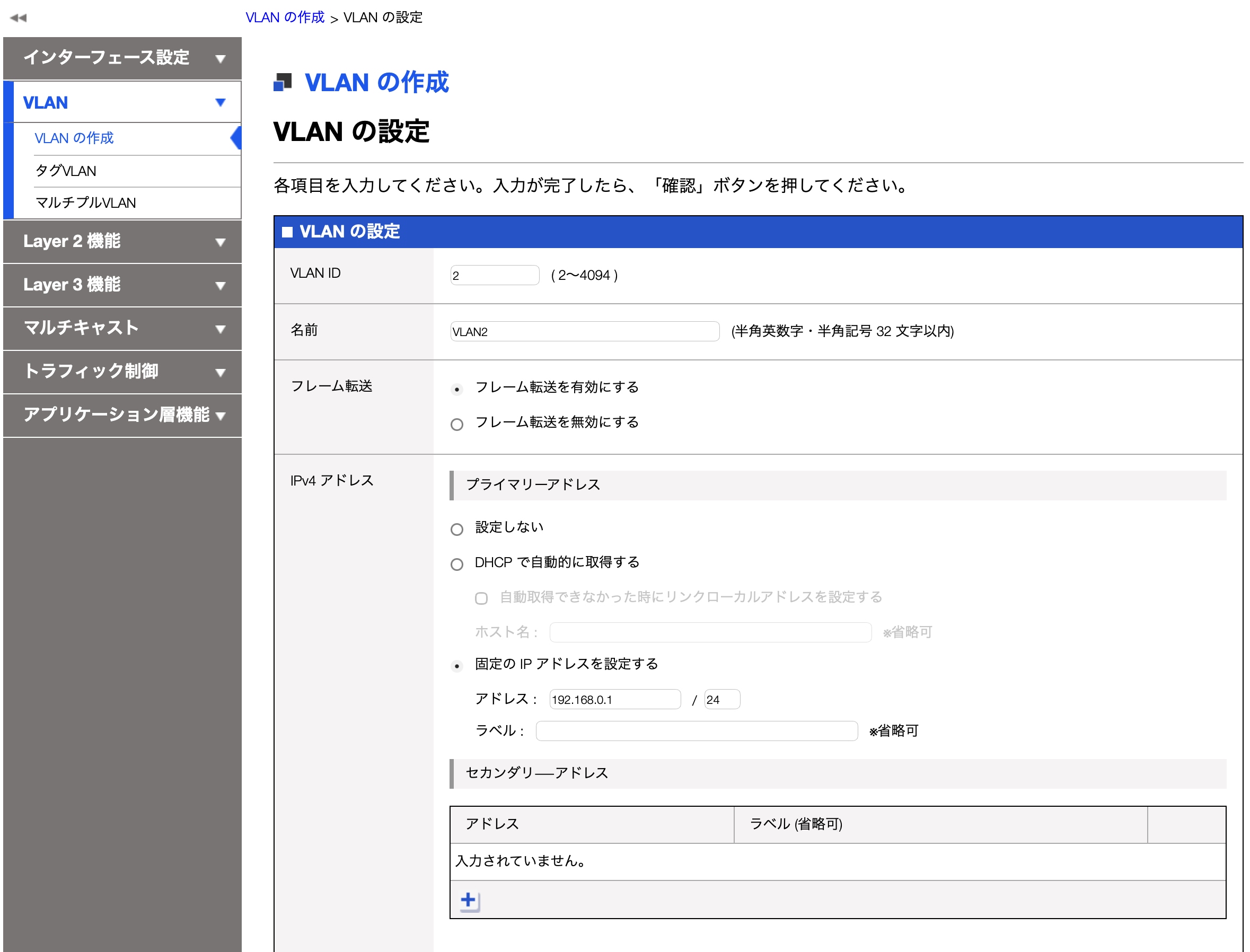The height and width of the screenshot is (952, 1250).
Task: Follow the VLAN の作成 breadcrumb link
Action: (285, 17)
